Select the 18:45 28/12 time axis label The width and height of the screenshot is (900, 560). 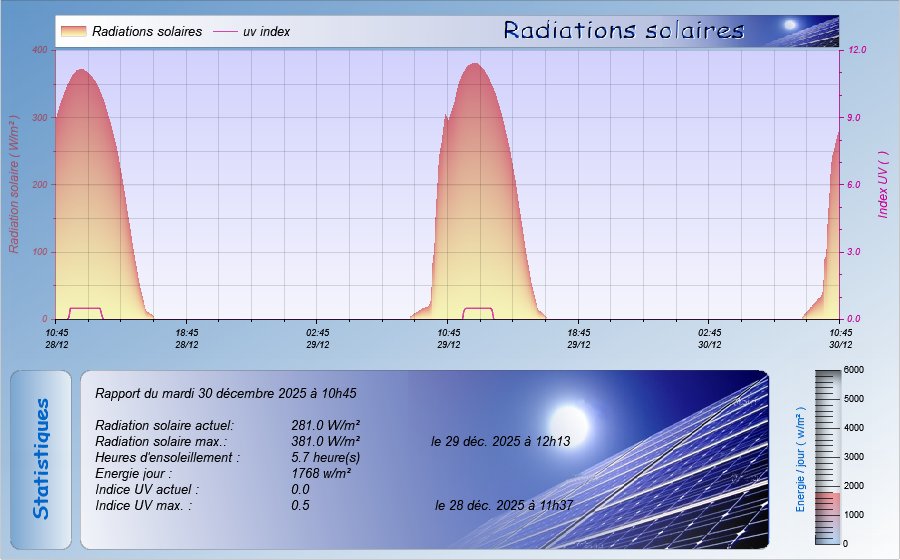tap(187, 338)
